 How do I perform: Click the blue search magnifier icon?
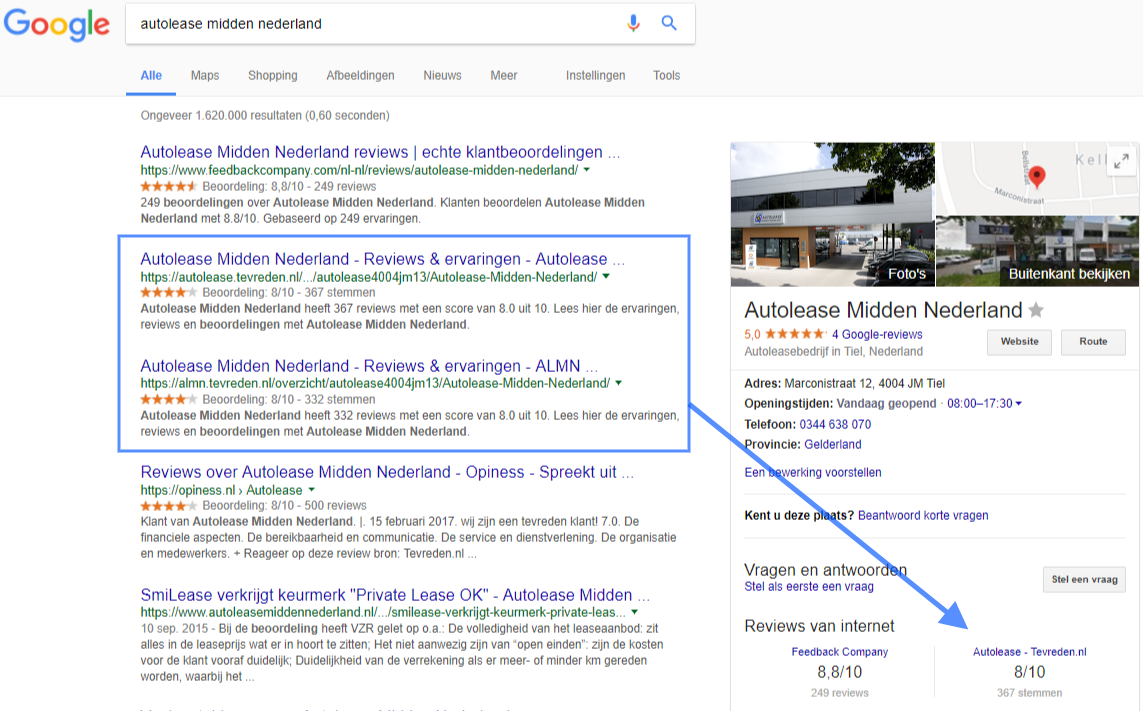668,23
